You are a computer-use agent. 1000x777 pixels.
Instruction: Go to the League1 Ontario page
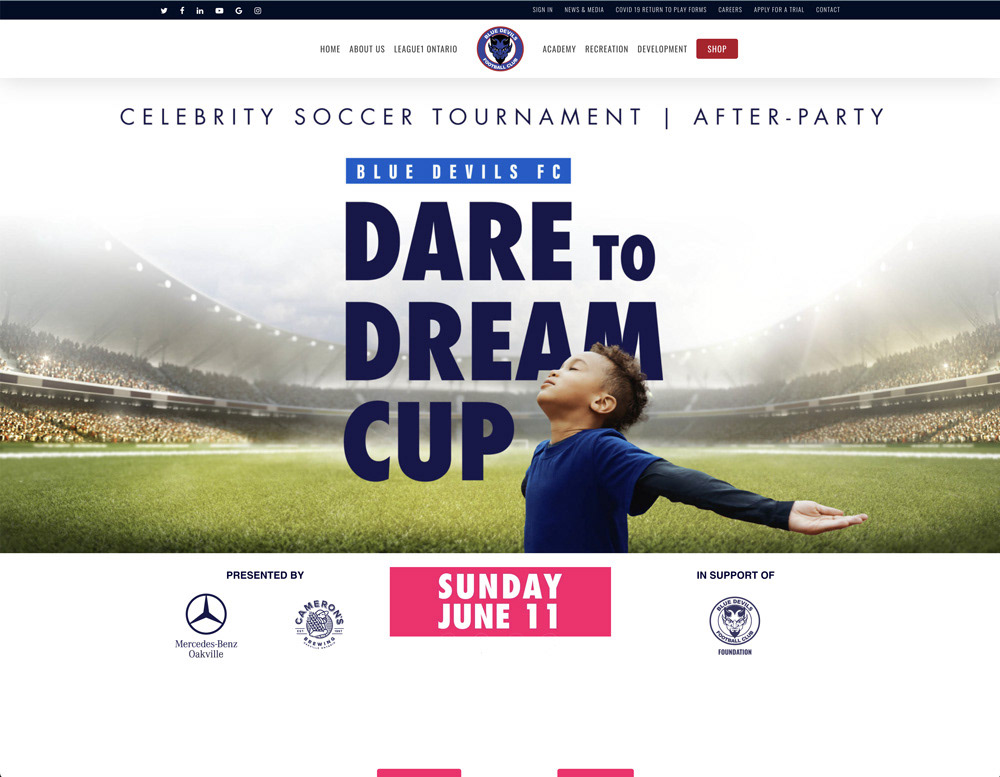click(x=425, y=49)
